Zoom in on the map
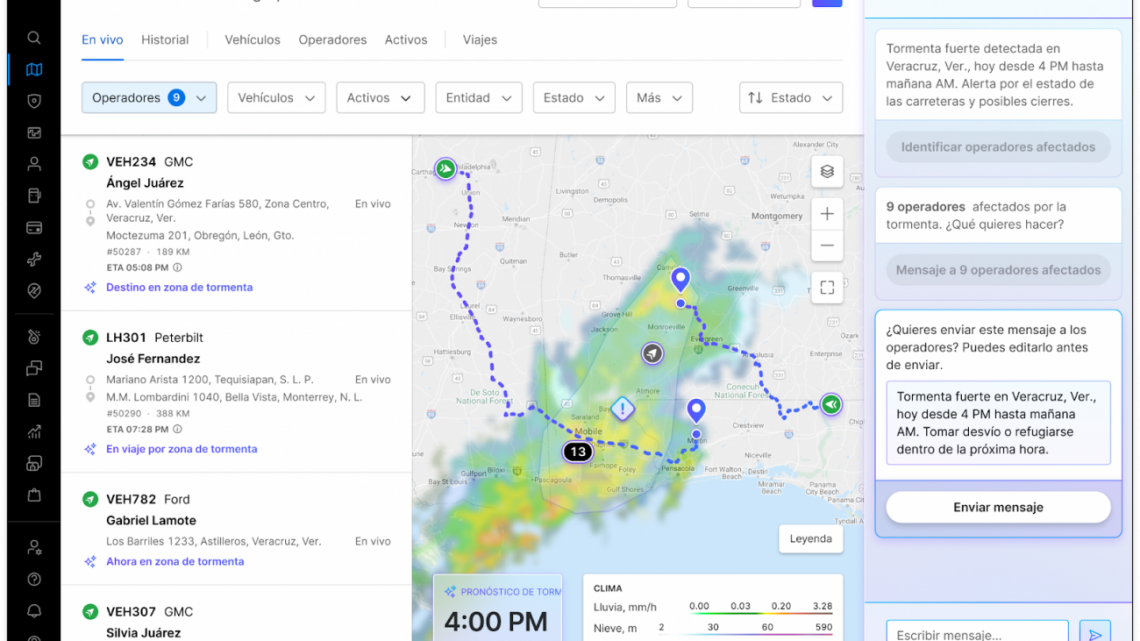 coord(827,213)
